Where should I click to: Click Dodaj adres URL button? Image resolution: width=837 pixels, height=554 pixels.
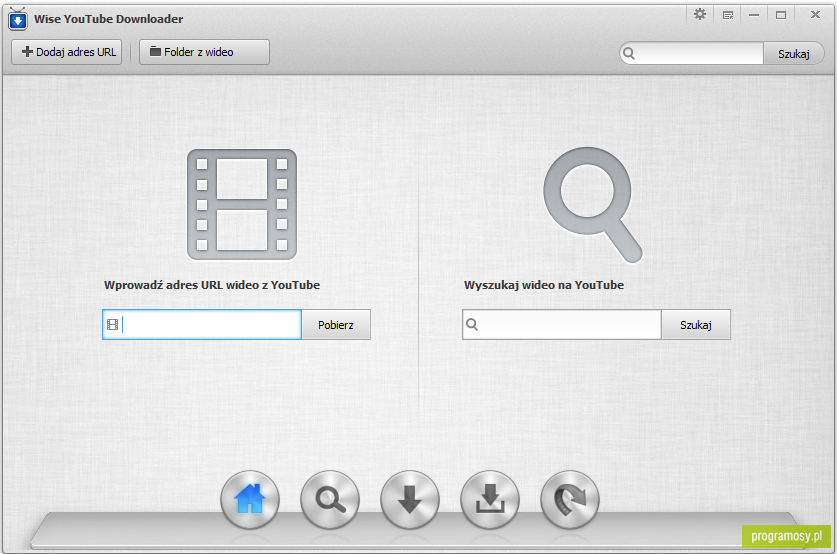tap(67, 52)
